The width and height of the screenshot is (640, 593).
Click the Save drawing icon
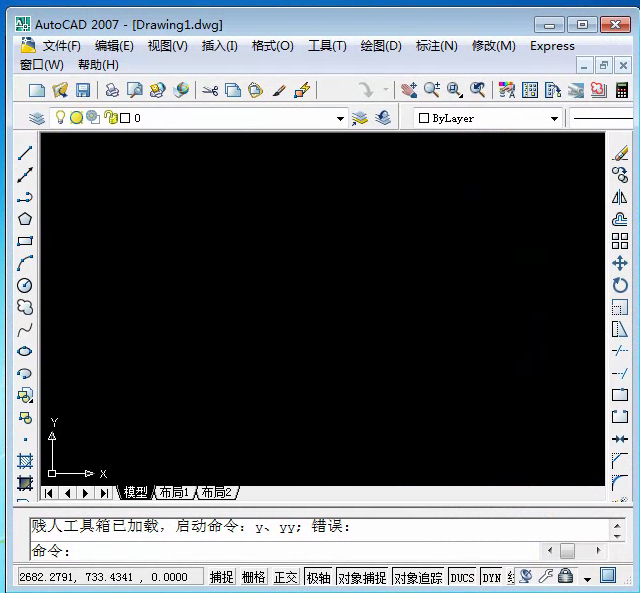(x=83, y=90)
